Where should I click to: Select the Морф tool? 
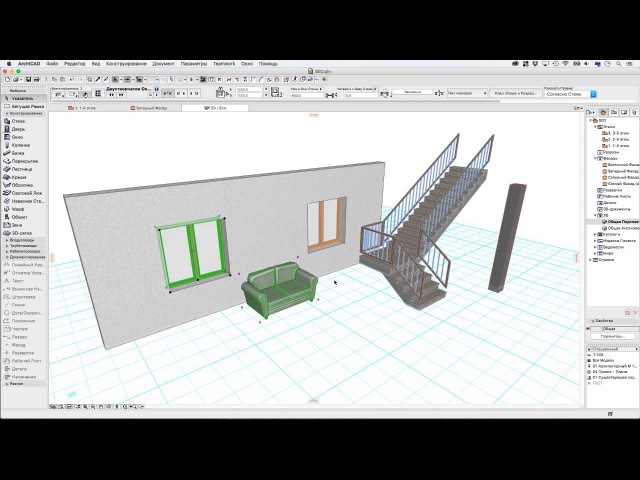coord(24,209)
